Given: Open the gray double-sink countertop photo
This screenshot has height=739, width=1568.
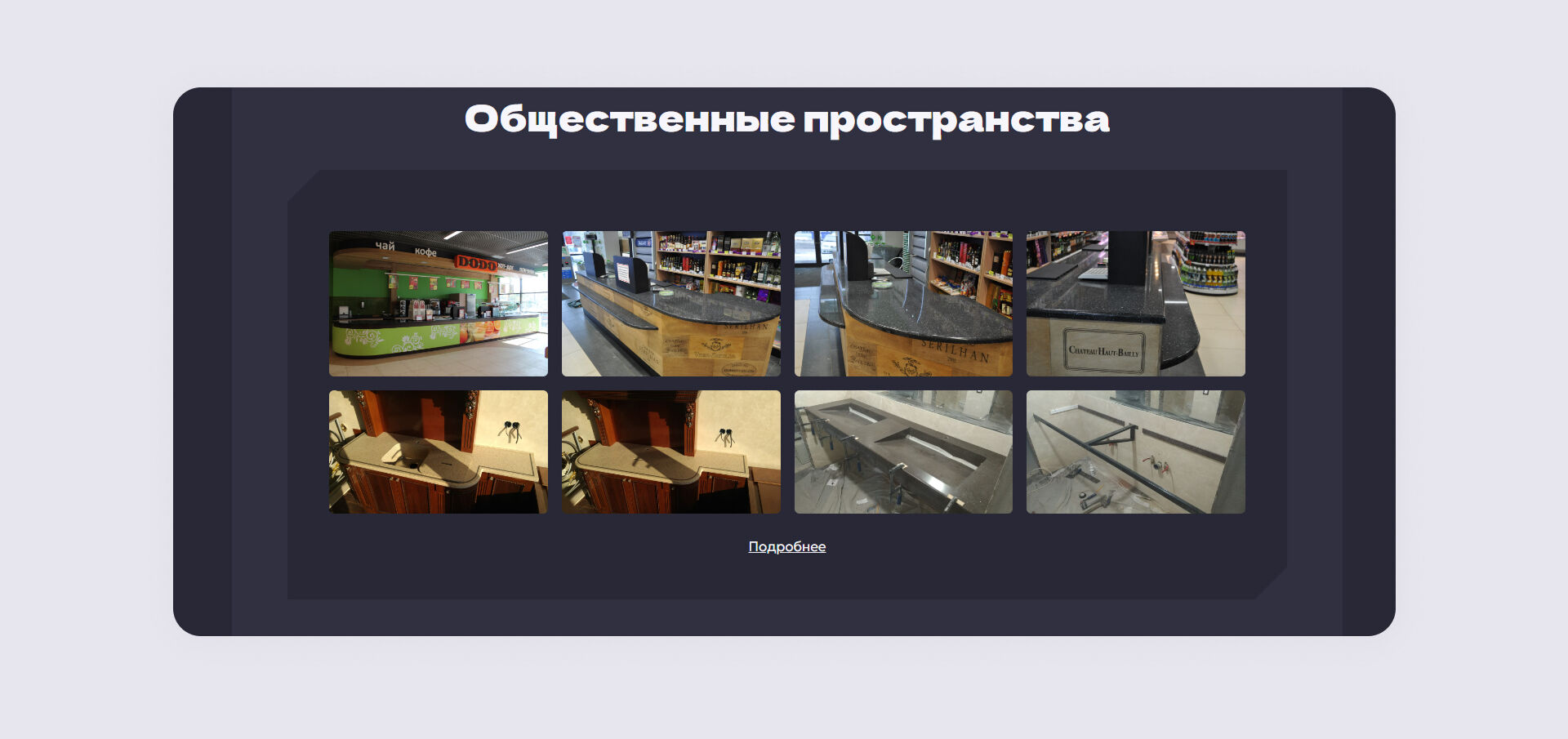Looking at the screenshot, I should pyautogui.click(x=902, y=452).
